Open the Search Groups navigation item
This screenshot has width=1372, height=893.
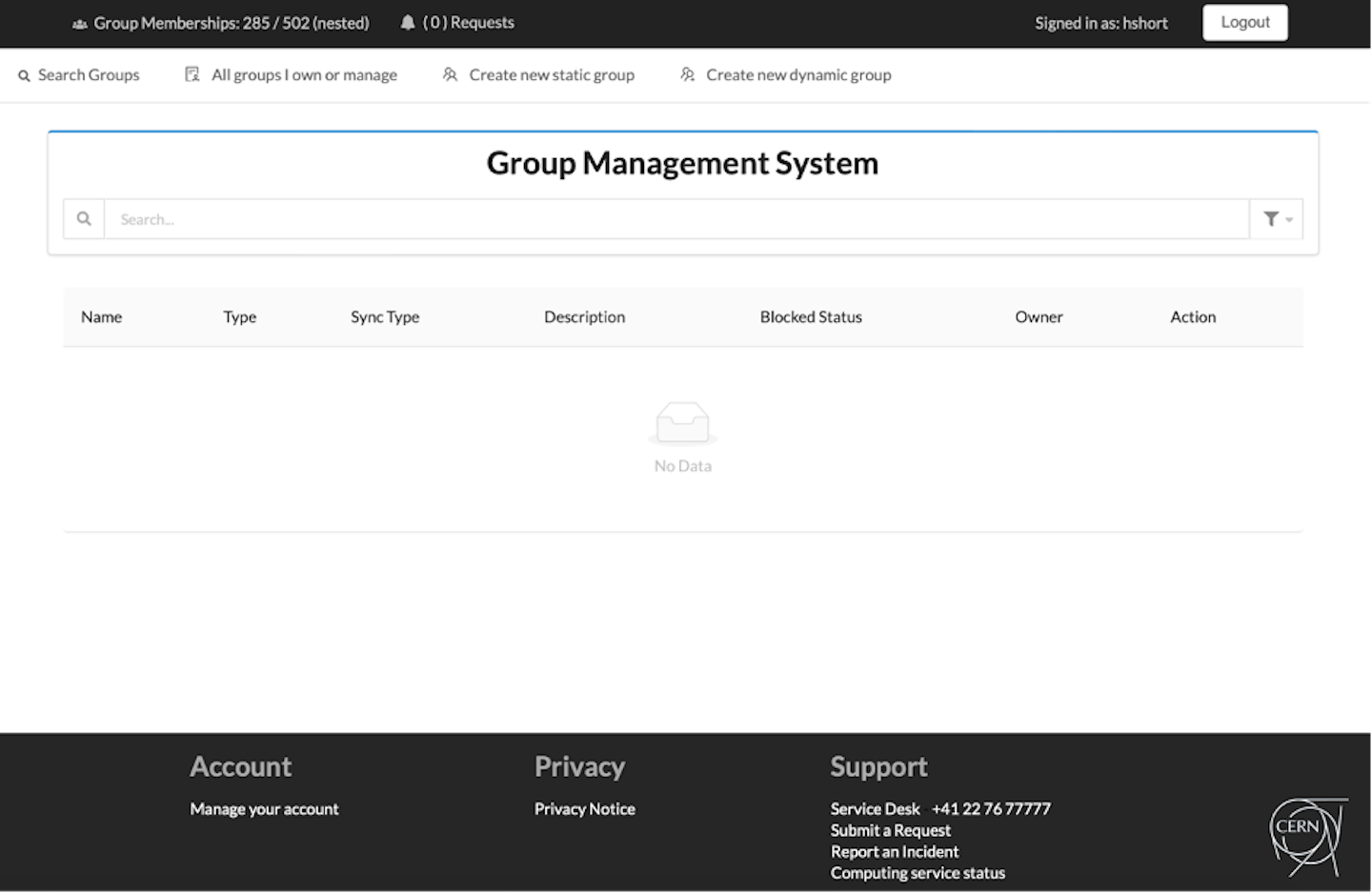click(x=89, y=75)
